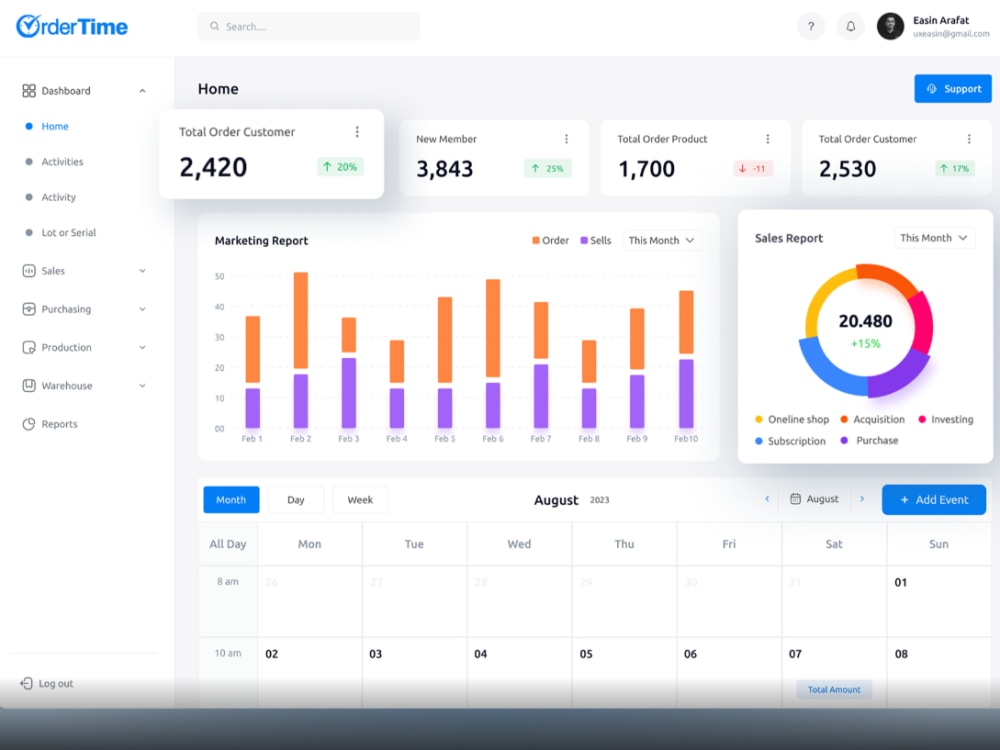Open three-dot menu on Total Order Product card
The height and width of the screenshot is (750, 1000).
point(768,138)
